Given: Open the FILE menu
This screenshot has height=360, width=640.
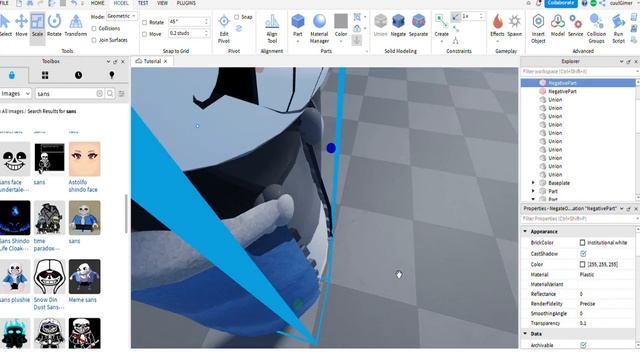Looking at the screenshot, I should point(4,3).
